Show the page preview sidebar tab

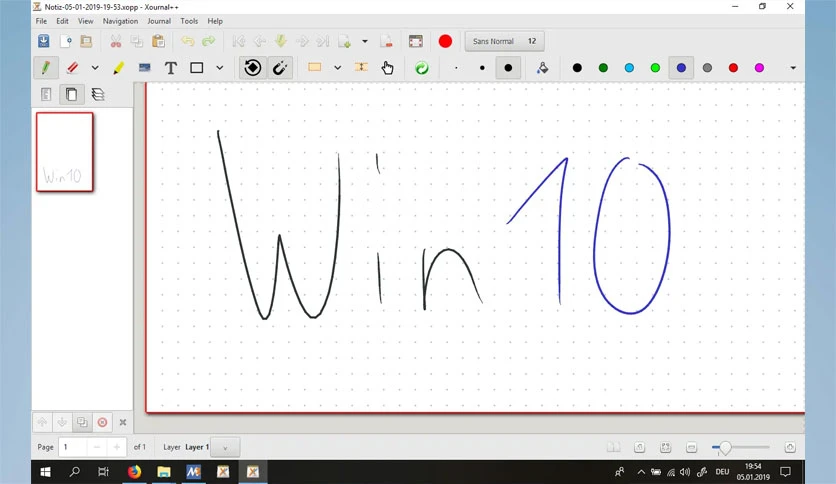[x=71, y=95]
